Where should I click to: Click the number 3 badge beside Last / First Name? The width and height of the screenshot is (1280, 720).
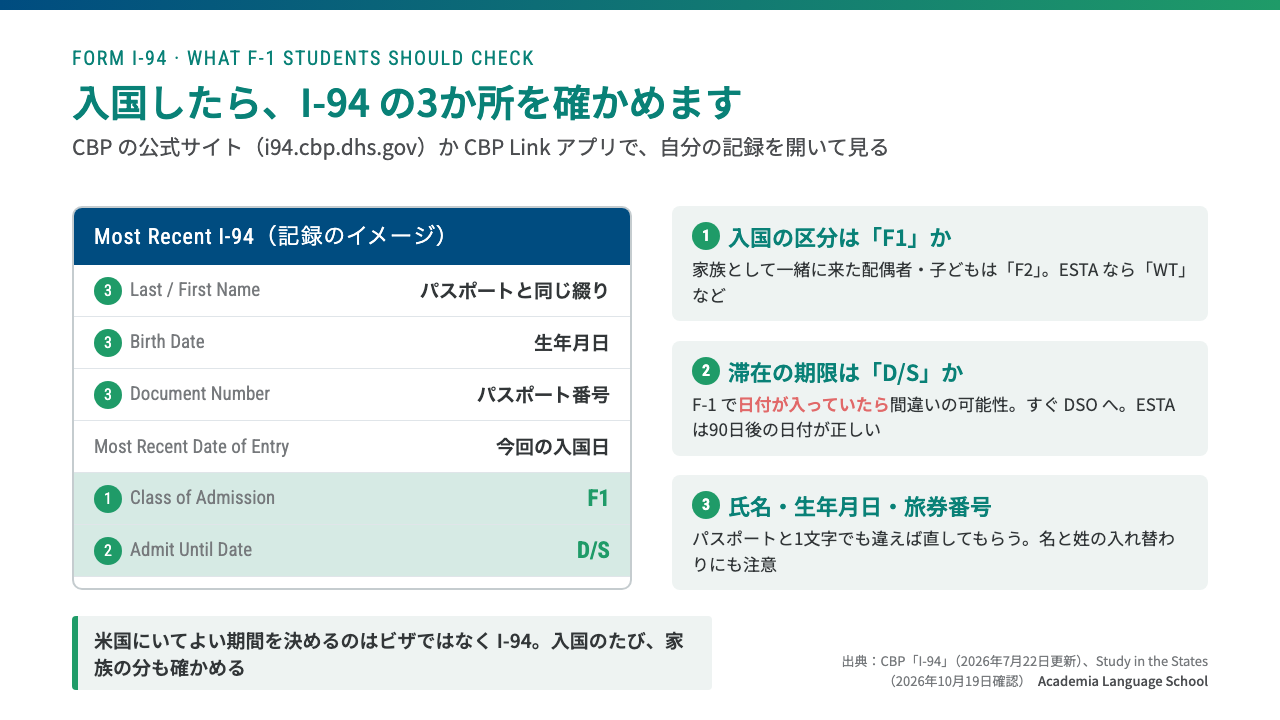coord(108,291)
